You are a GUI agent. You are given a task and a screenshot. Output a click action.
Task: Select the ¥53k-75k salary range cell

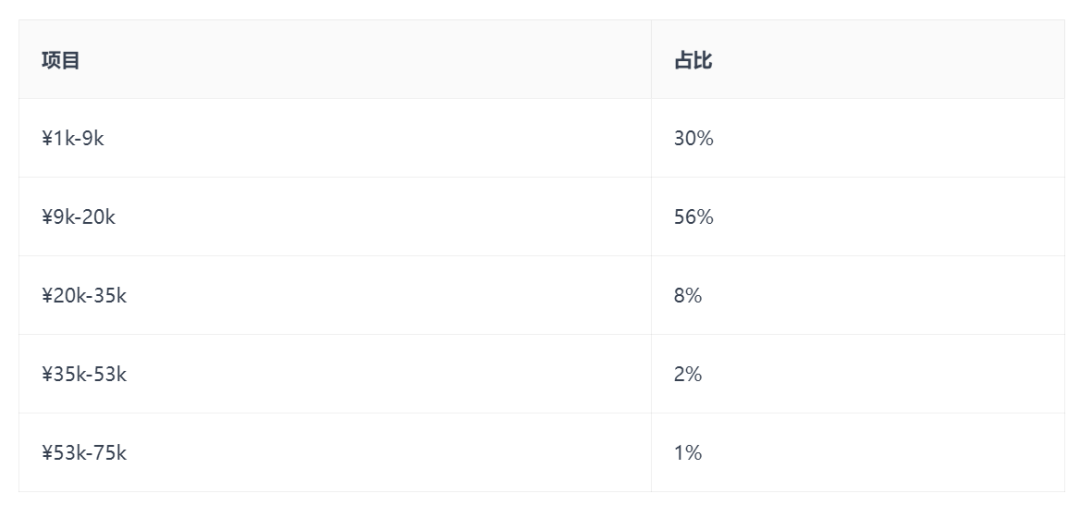tap(335, 452)
